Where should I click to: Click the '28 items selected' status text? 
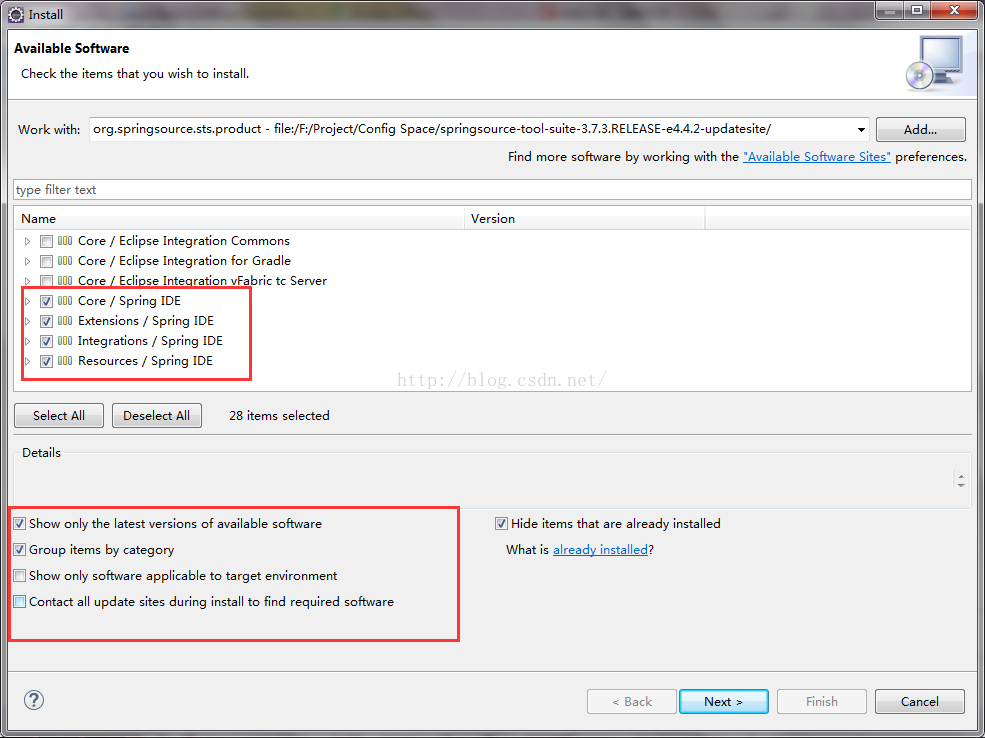[279, 416]
